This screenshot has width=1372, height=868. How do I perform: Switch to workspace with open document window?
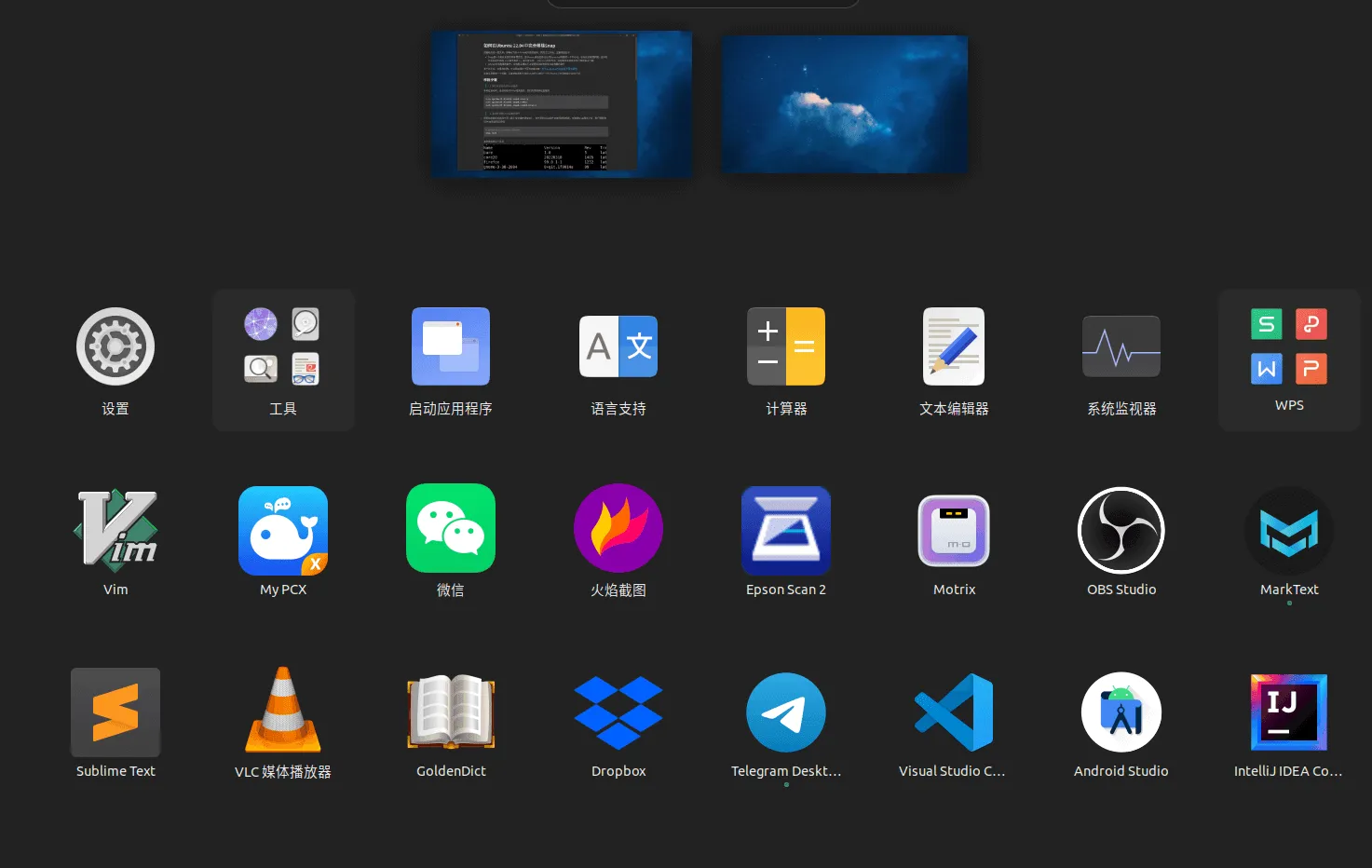click(562, 103)
